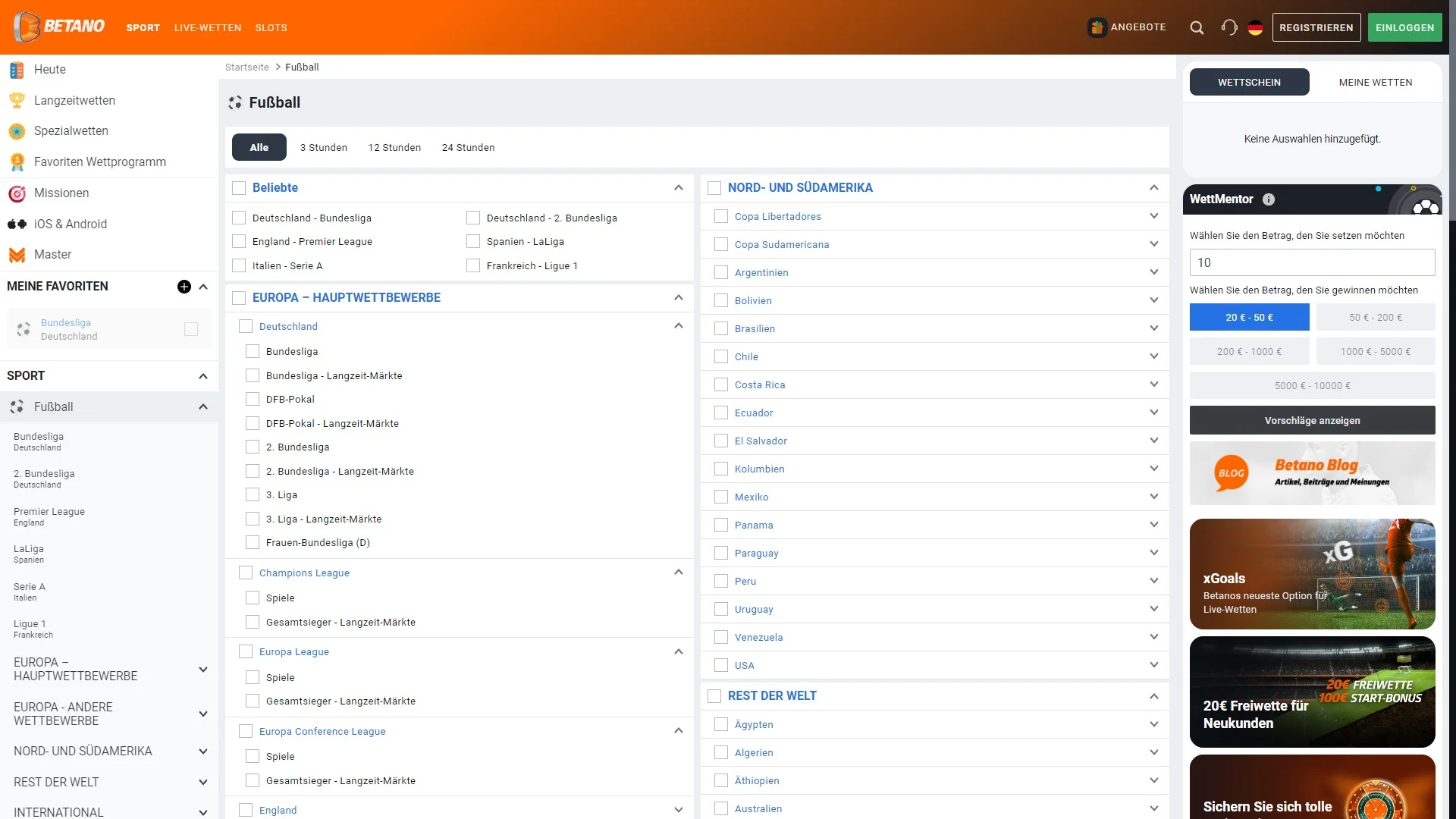Click the Fußball sidebar ball icon
1456x819 pixels.
click(x=17, y=407)
